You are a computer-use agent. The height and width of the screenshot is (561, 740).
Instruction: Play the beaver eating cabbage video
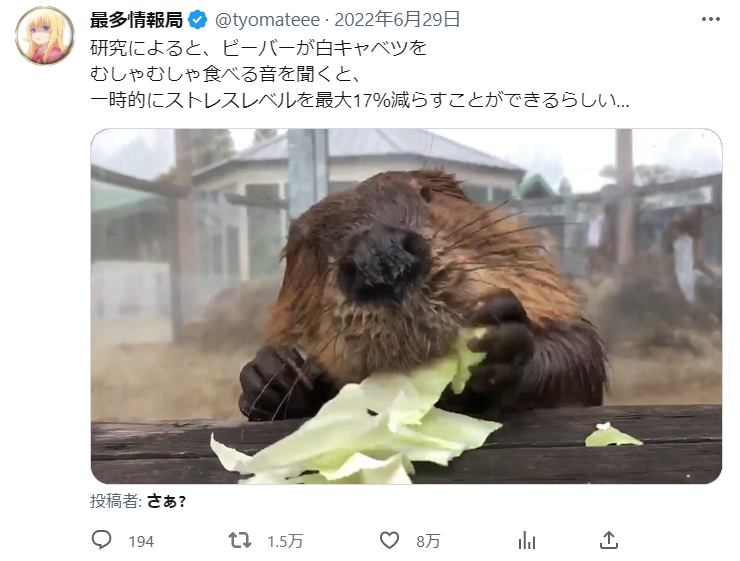tap(406, 306)
